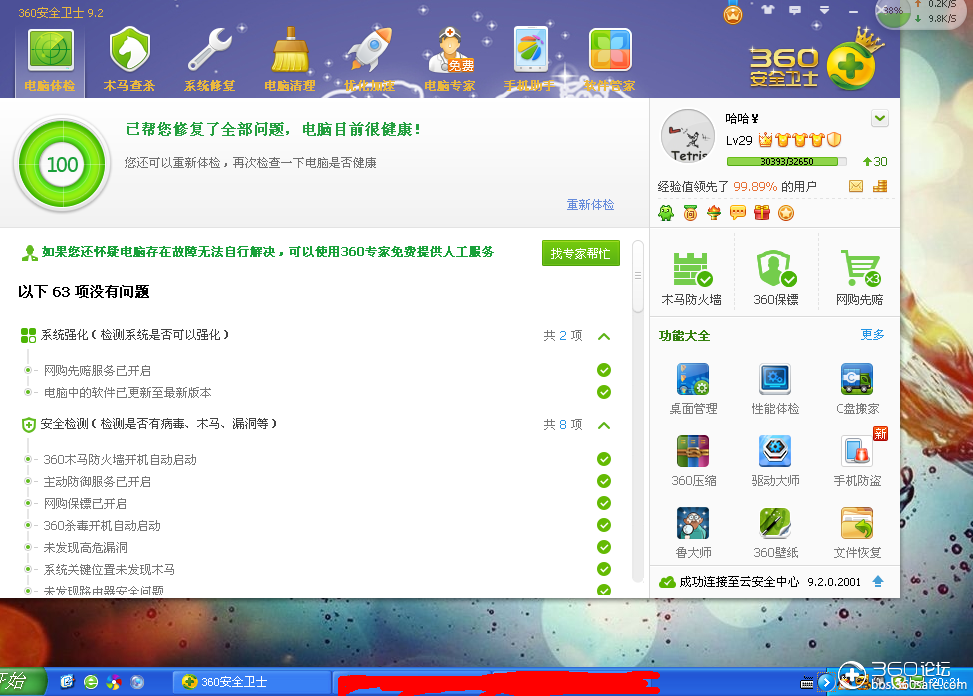Launch 鲁大师 tool
973x696 pixels.
[693, 533]
